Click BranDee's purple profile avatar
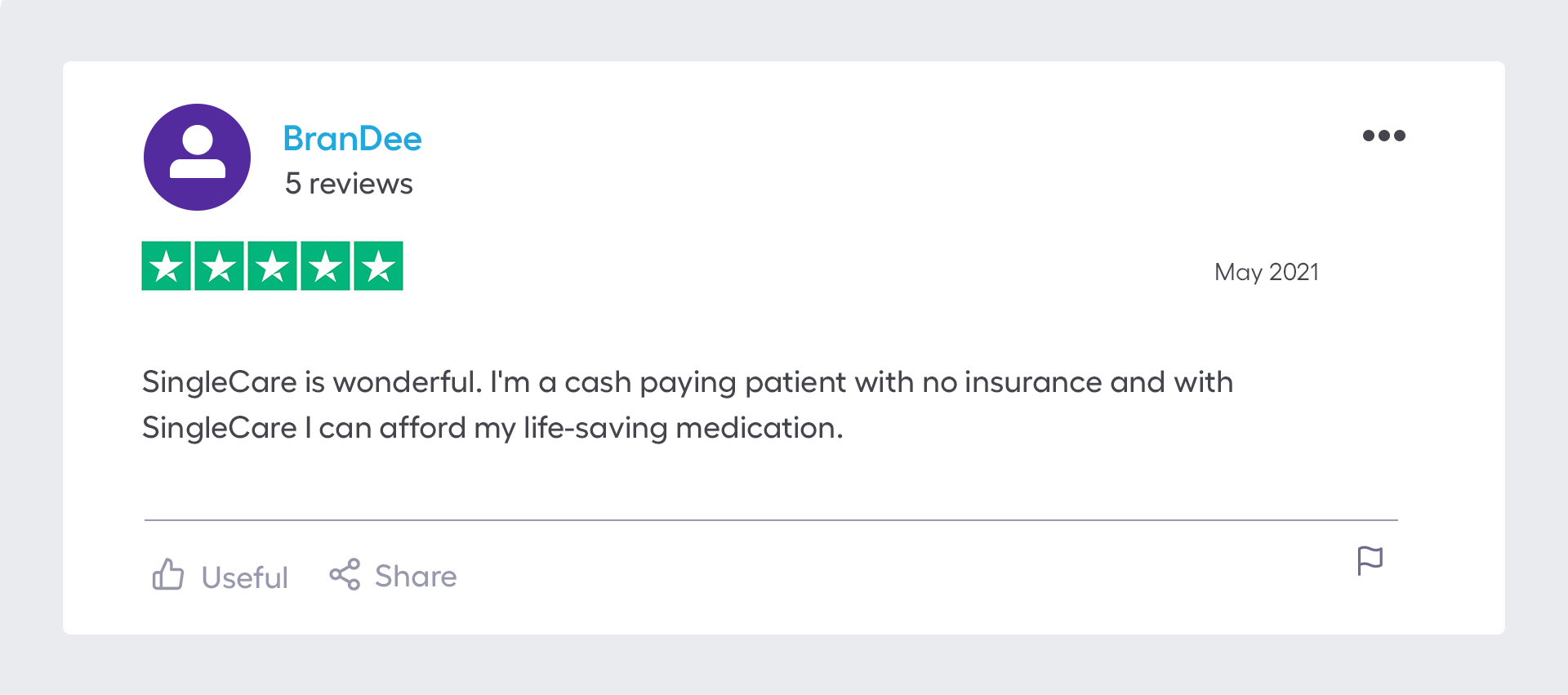The height and width of the screenshot is (695, 1568). [197, 157]
